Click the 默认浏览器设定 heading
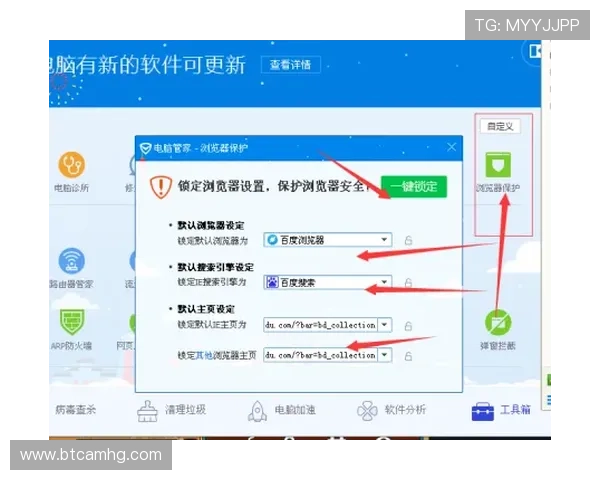 (x=211, y=225)
